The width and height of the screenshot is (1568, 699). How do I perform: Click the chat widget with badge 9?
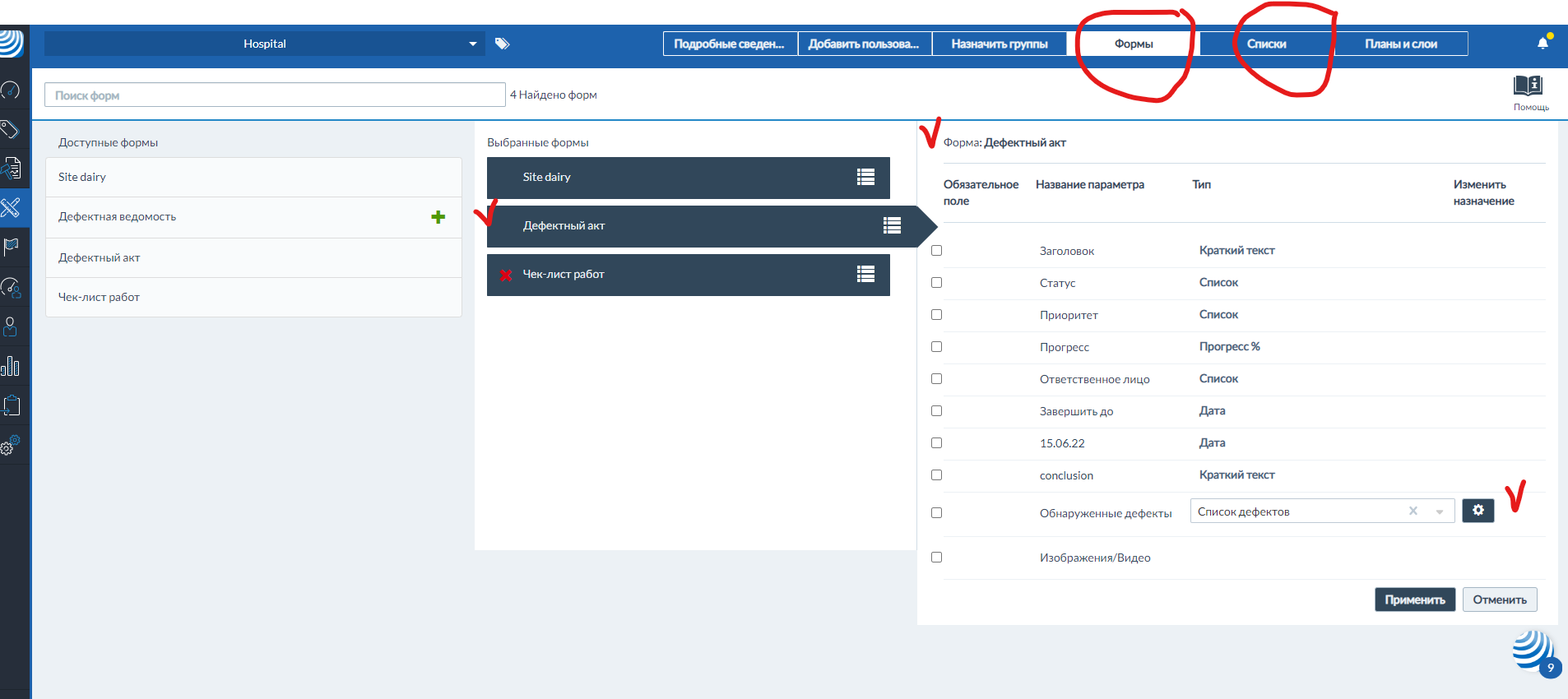(x=1533, y=652)
